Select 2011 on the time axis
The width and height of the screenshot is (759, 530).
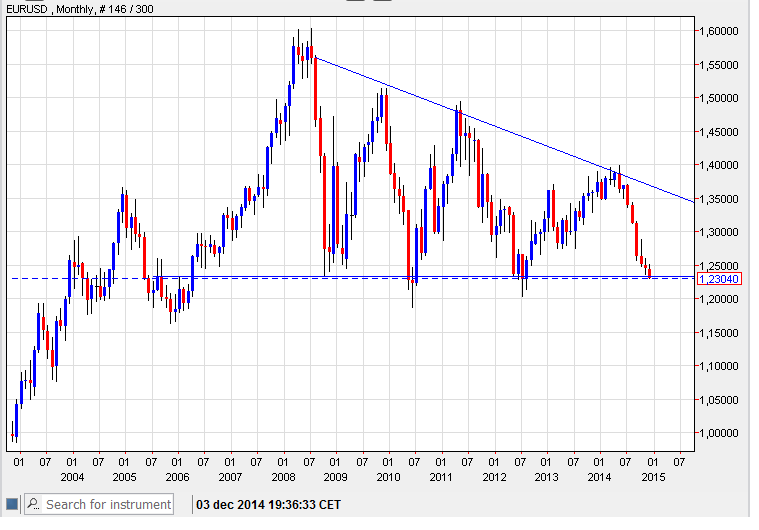(x=441, y=477)
